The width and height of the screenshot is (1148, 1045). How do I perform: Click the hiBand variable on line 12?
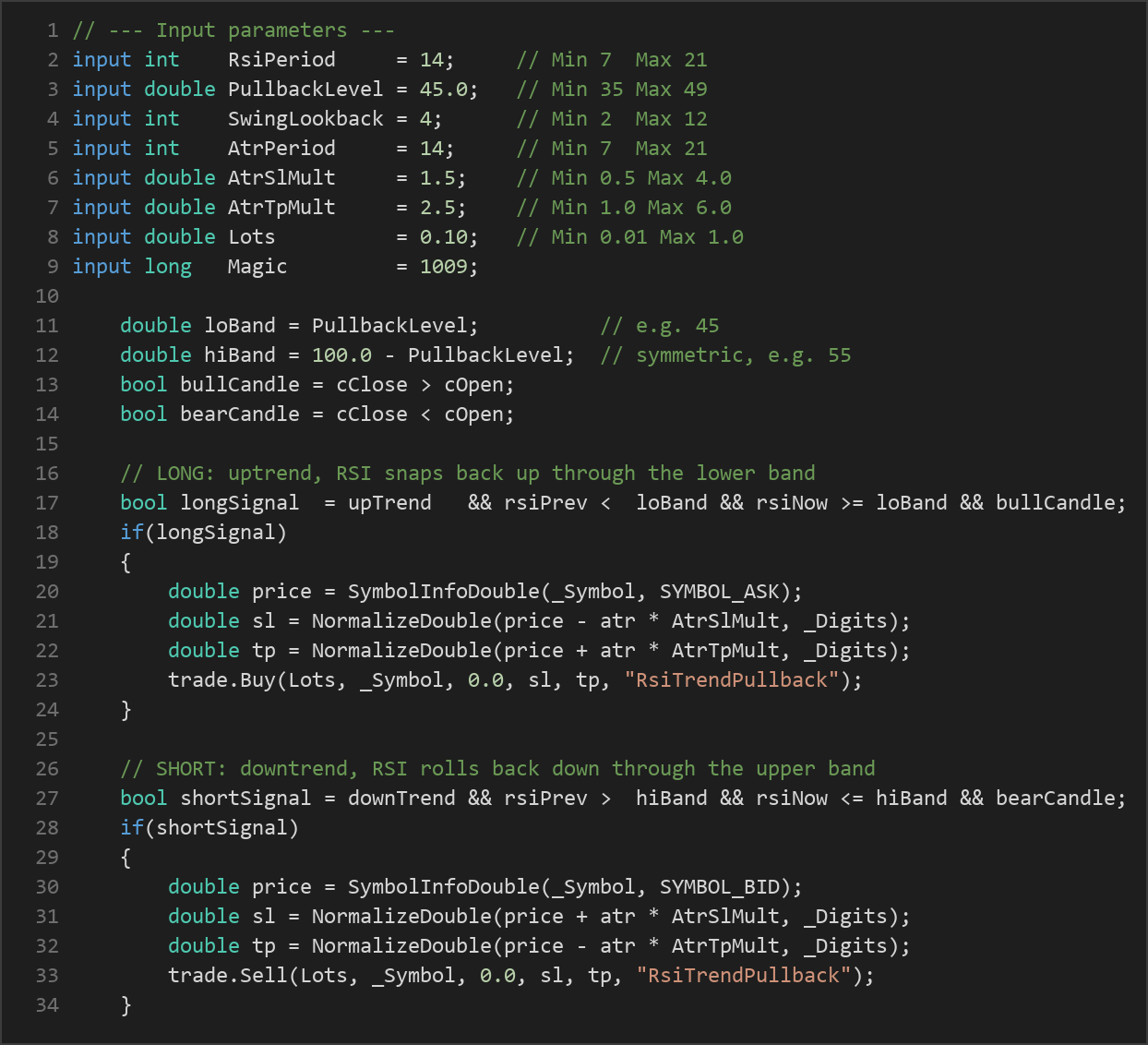click(x=240, y=354)
